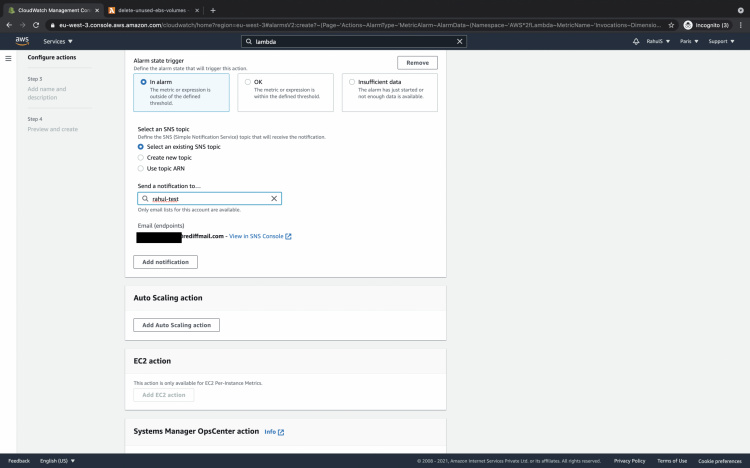Expand the Services dropdown menu
Screen dimensions: 750x468
(60, 42)
